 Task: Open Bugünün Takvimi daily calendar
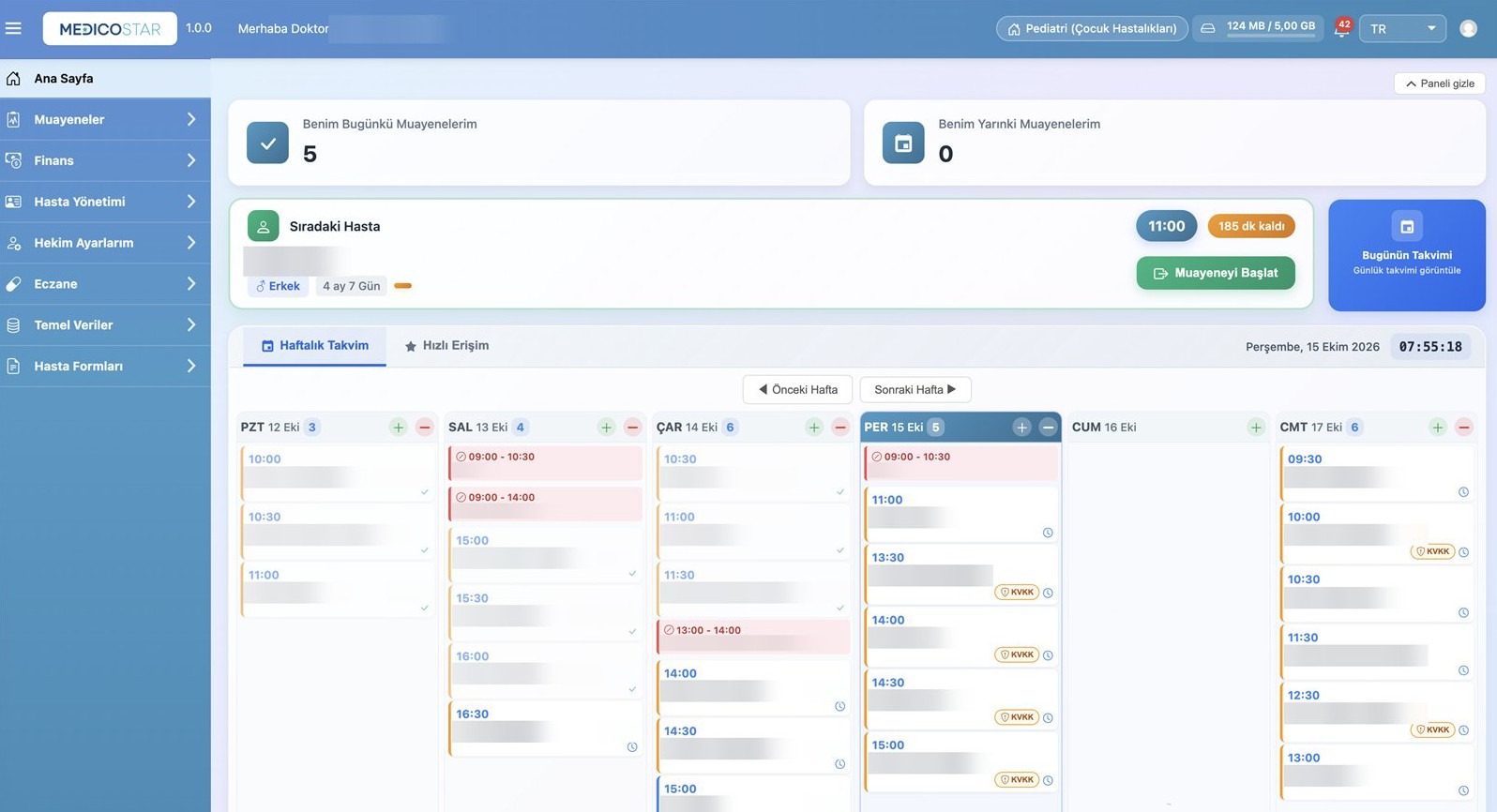coord(1407,255)
